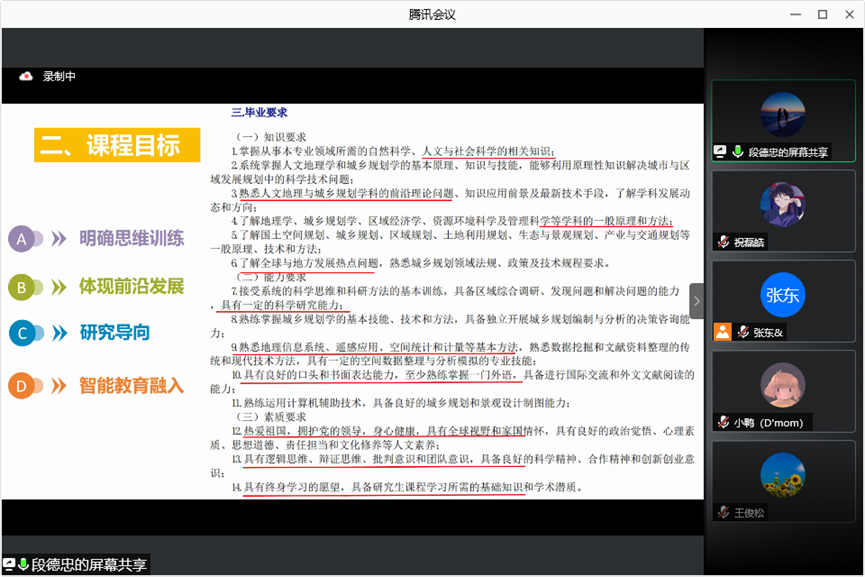Image resolution: width=865 pixels, height=577 pixels.
Task: Select 小鸭 (D'mom)'s video tile
Action: (x=782, y=385)
